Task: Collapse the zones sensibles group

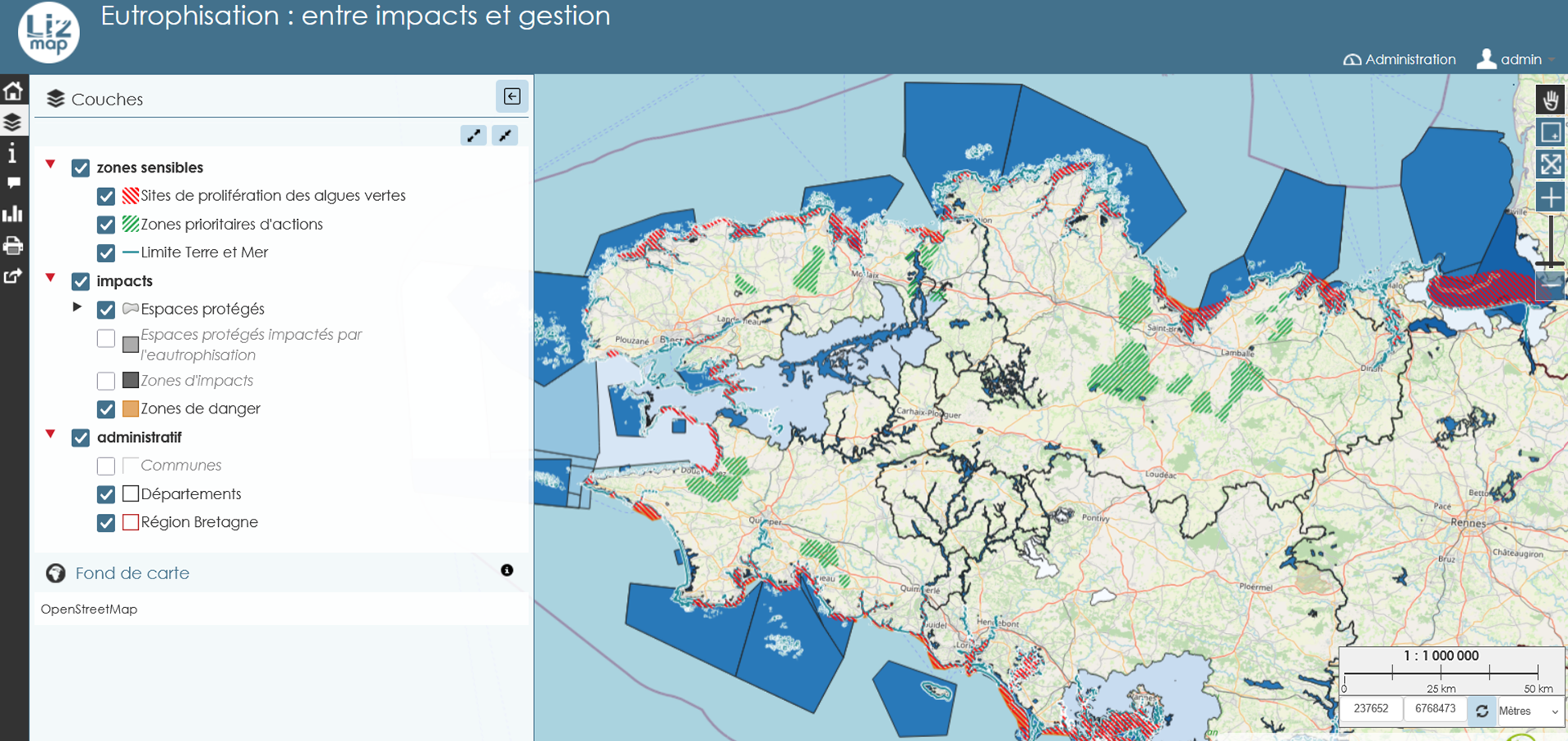Action: pos(51,165)
